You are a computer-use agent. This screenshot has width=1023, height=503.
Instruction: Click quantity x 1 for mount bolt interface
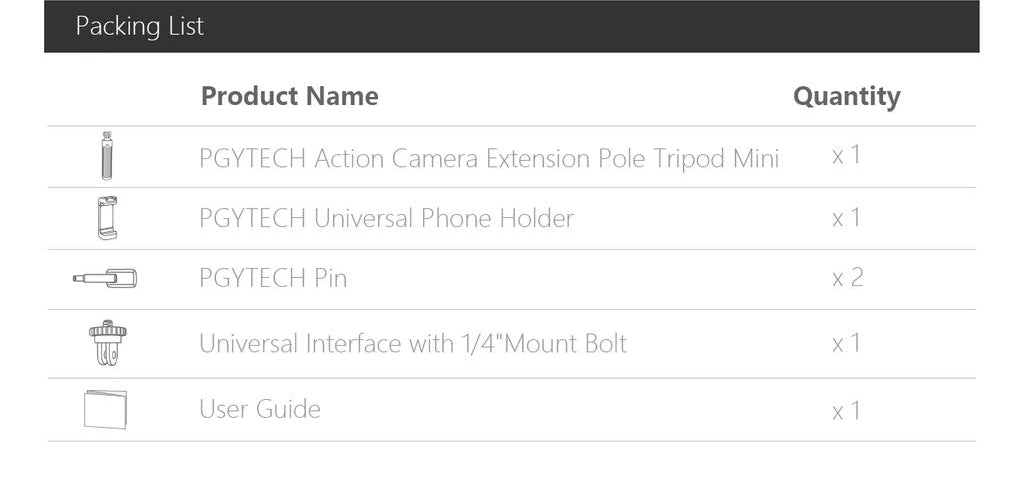click(847, 343)
